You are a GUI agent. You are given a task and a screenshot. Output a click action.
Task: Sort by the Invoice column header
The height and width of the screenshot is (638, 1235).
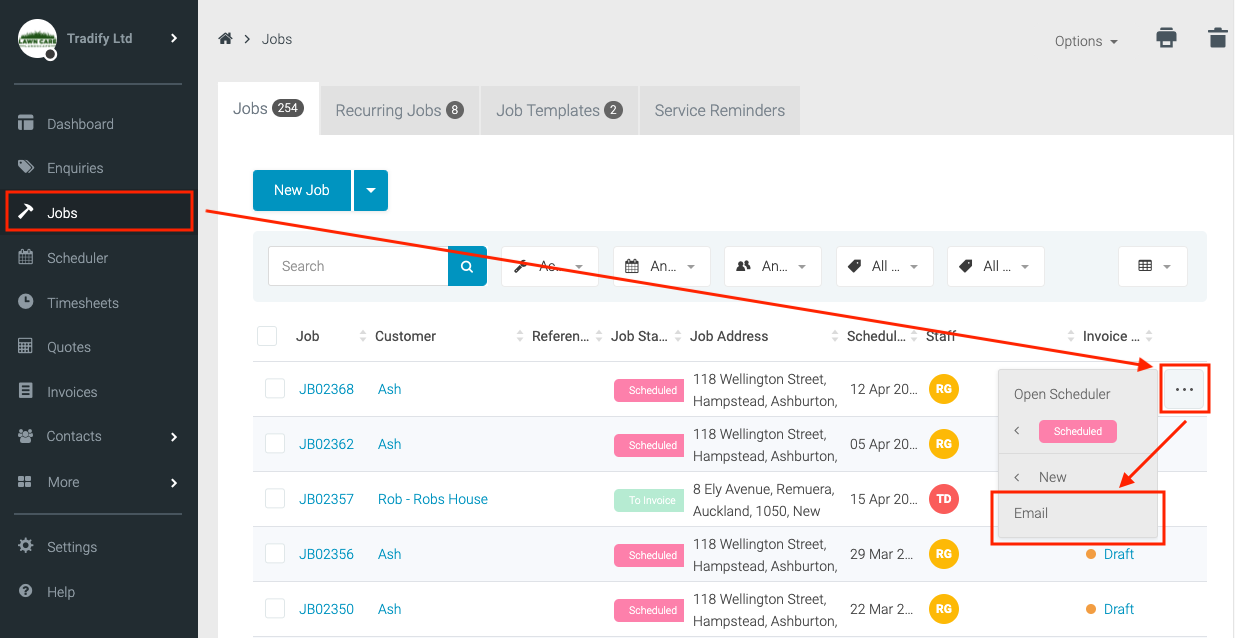(1110, 336)
